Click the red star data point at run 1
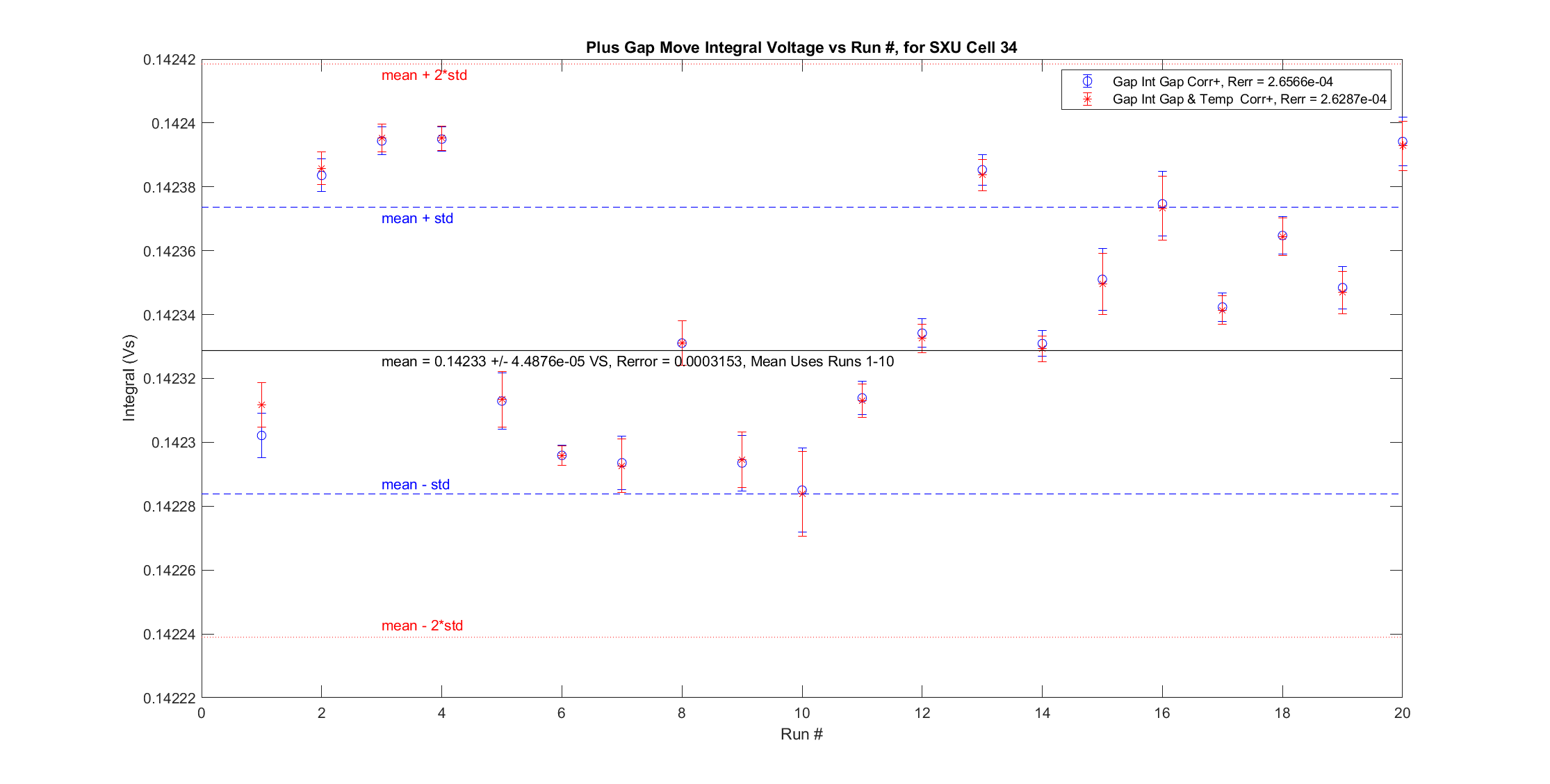 (x=261, y=405)
